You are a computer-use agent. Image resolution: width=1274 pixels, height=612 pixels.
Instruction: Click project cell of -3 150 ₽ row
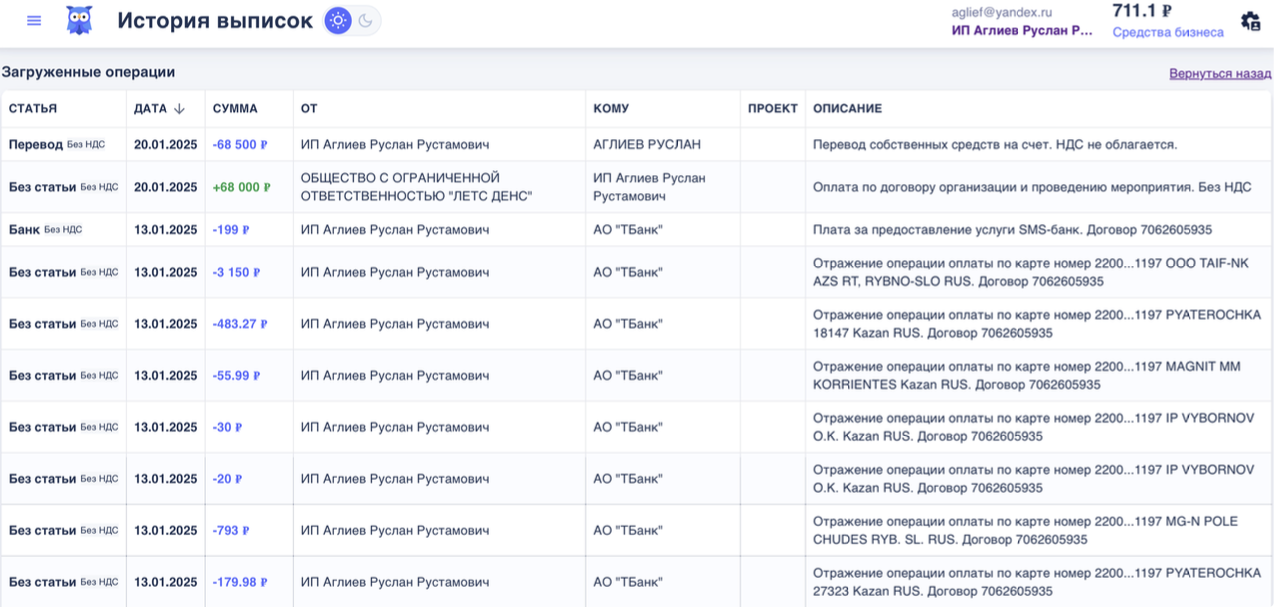point(772,273)
